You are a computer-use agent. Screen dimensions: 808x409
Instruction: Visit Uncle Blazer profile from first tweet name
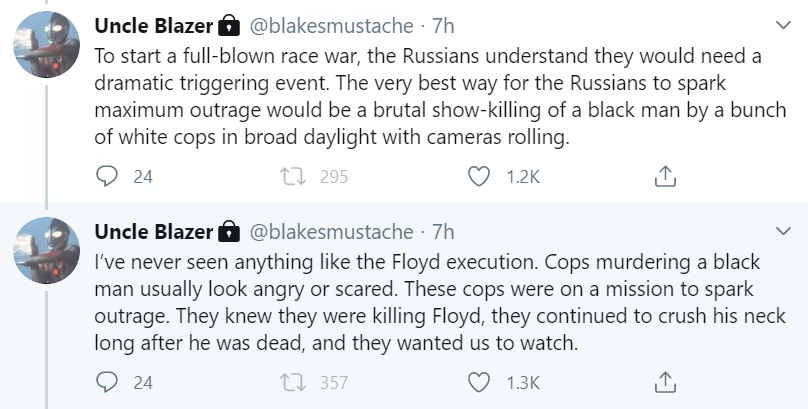pos(154,23)
